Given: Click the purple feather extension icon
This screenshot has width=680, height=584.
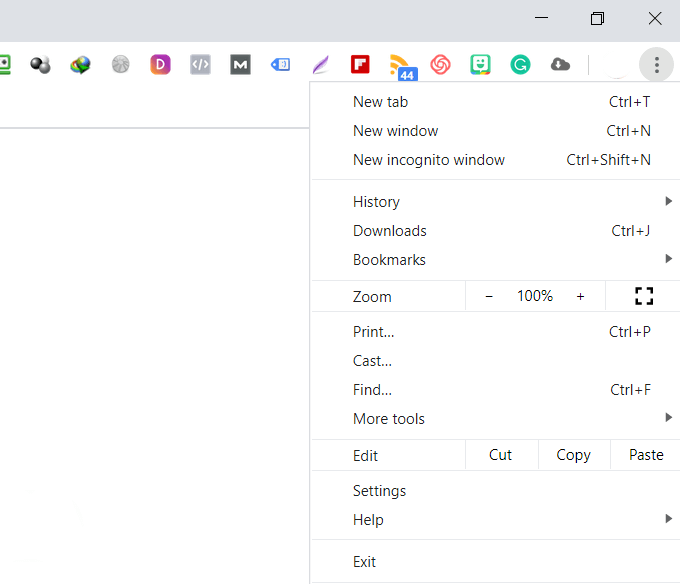Looking at the screenshot, I should tap(320, 65).
